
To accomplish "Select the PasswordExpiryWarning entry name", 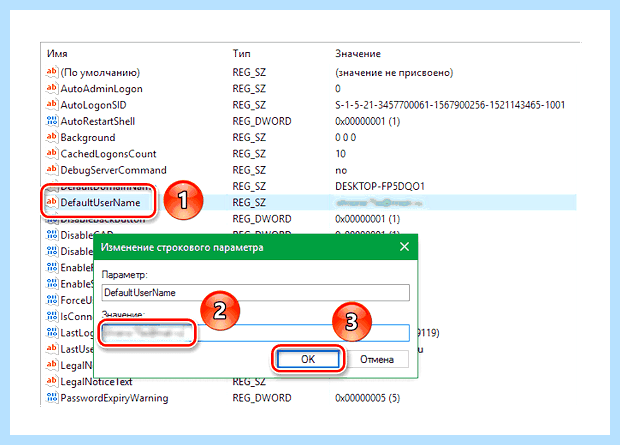I will pos(114,398).
